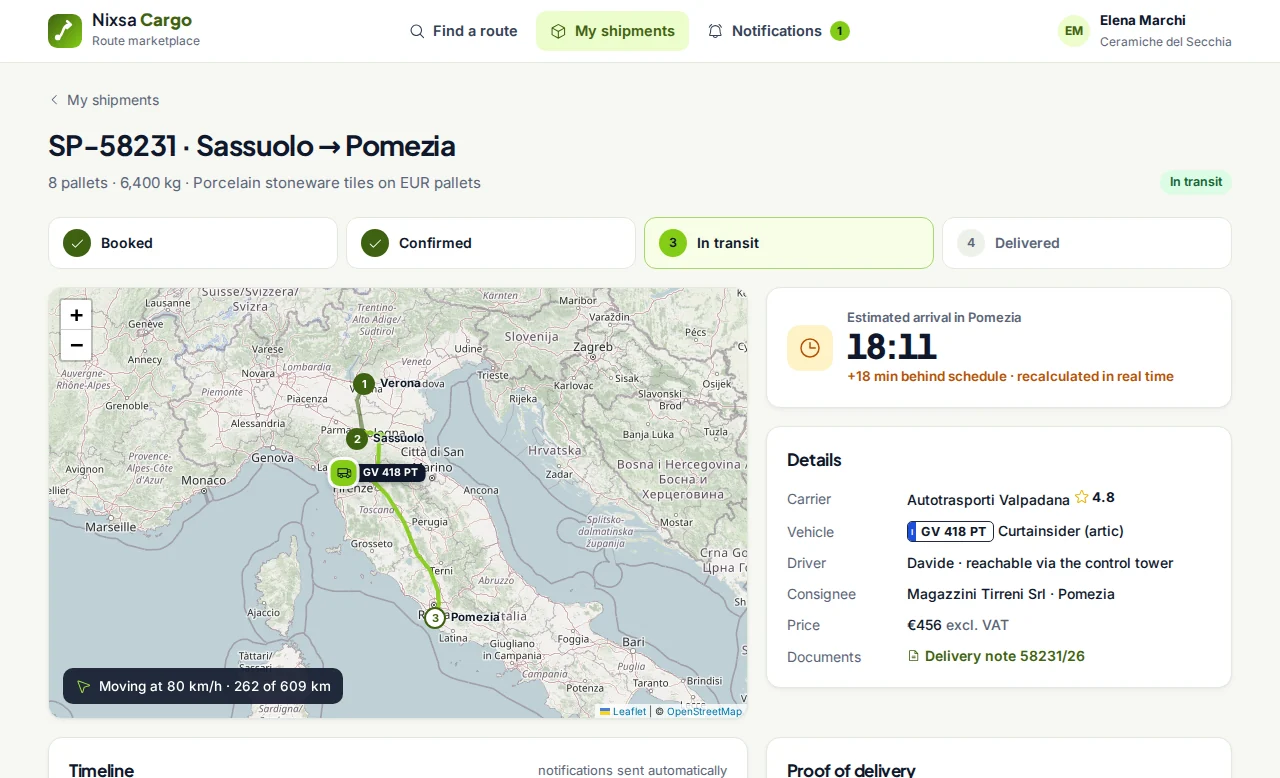
Task: Select the In transit step
Action: (x=789, y=243)
